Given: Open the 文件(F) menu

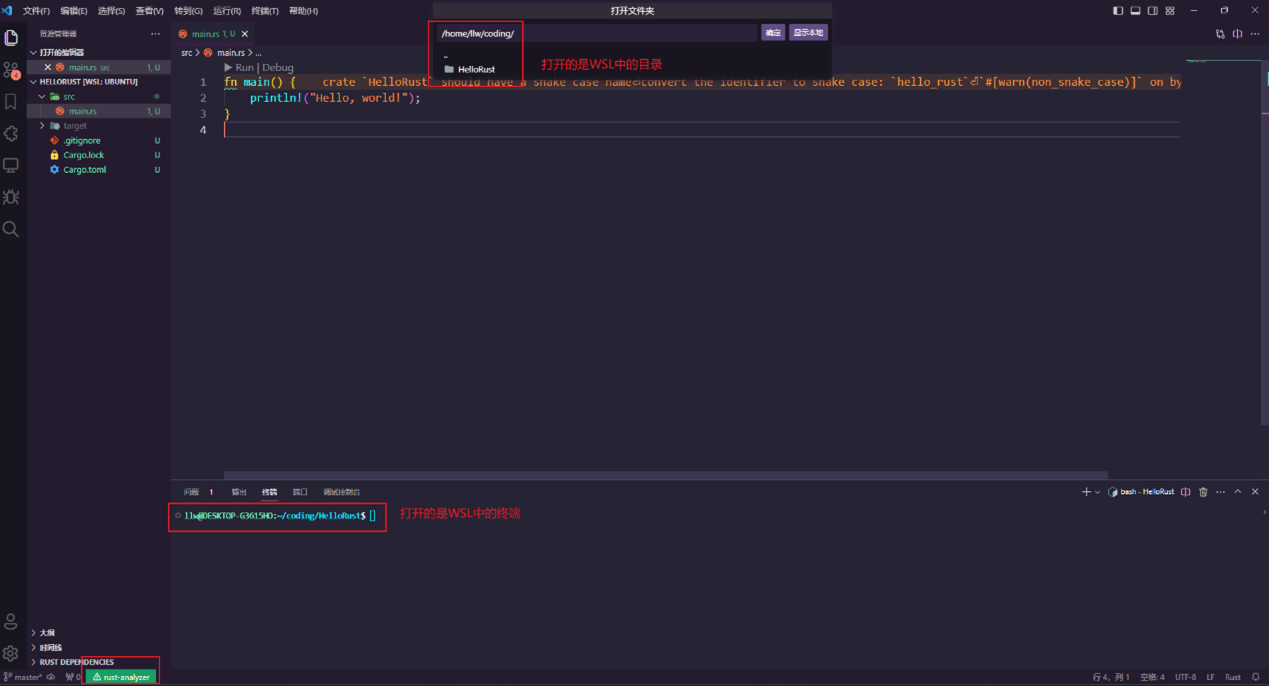Looking at the screenshot, I should tap(36, 11).
